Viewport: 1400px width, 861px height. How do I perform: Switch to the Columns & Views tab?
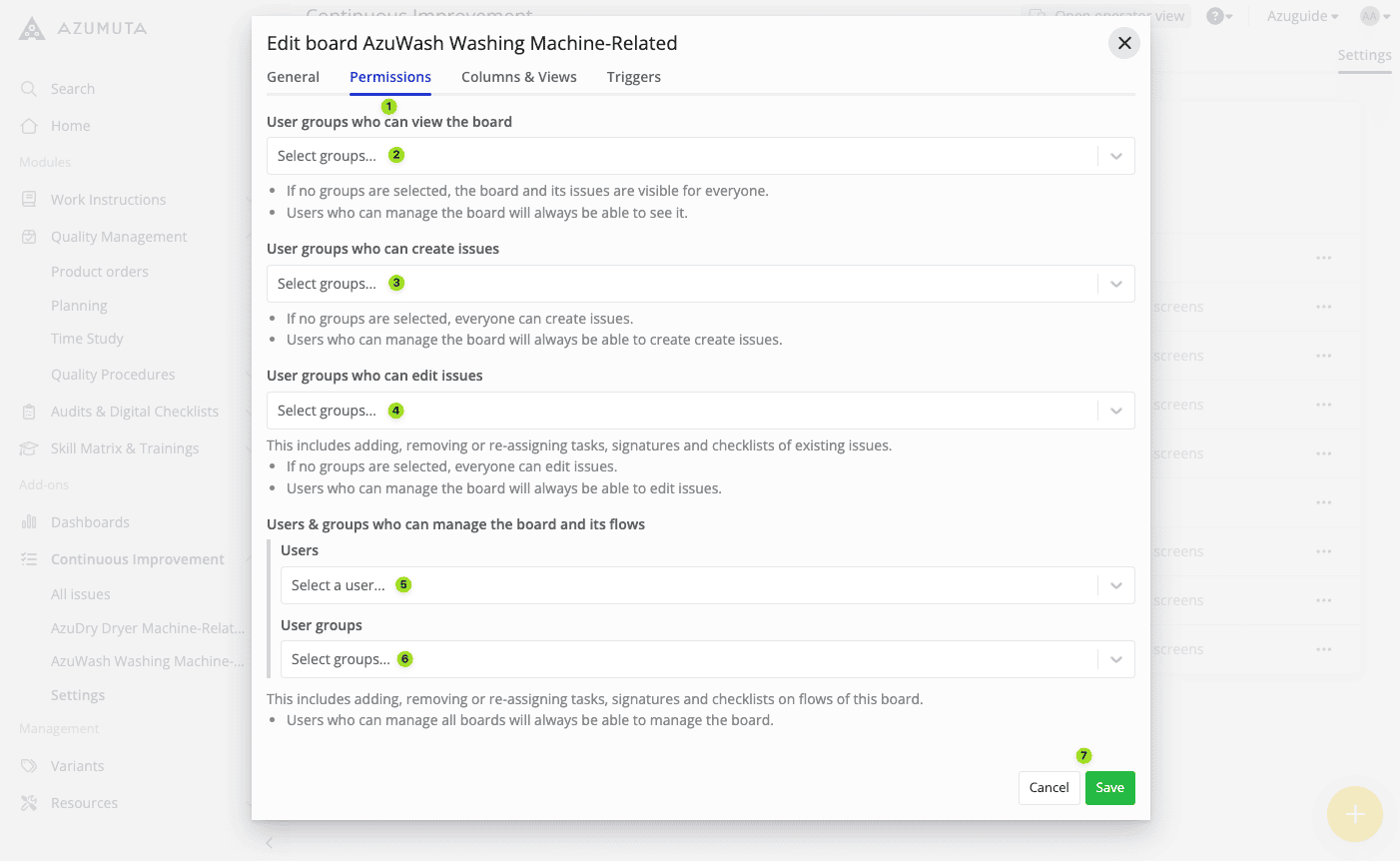pos(518,77)
